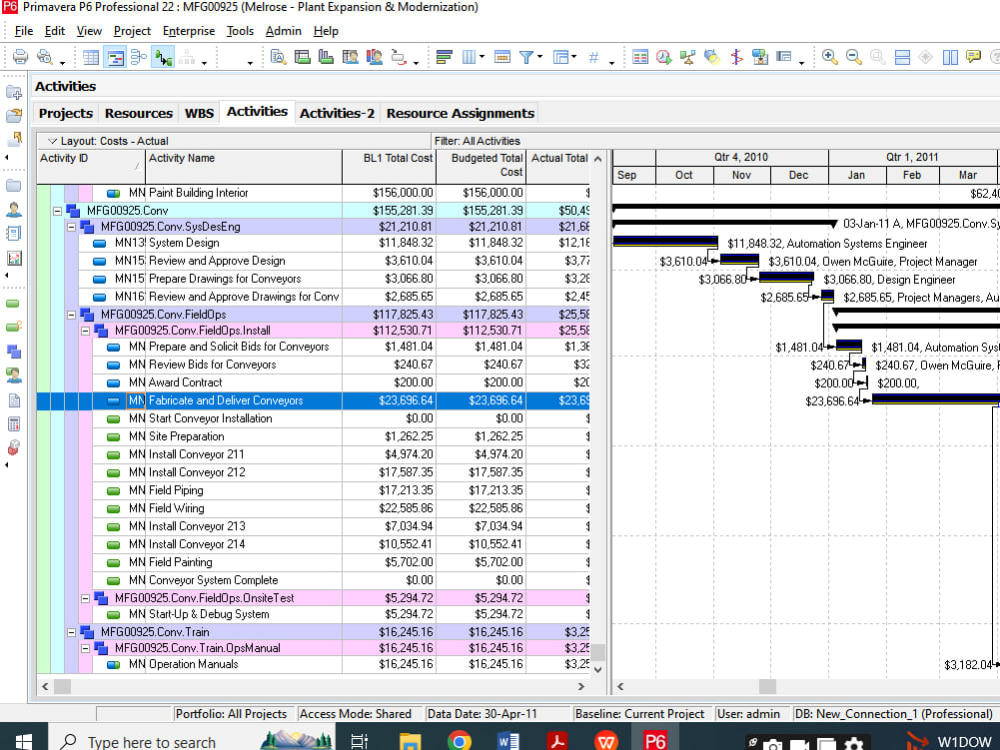Collapse MFG00925.Conv.SysDesEng group

71,226
